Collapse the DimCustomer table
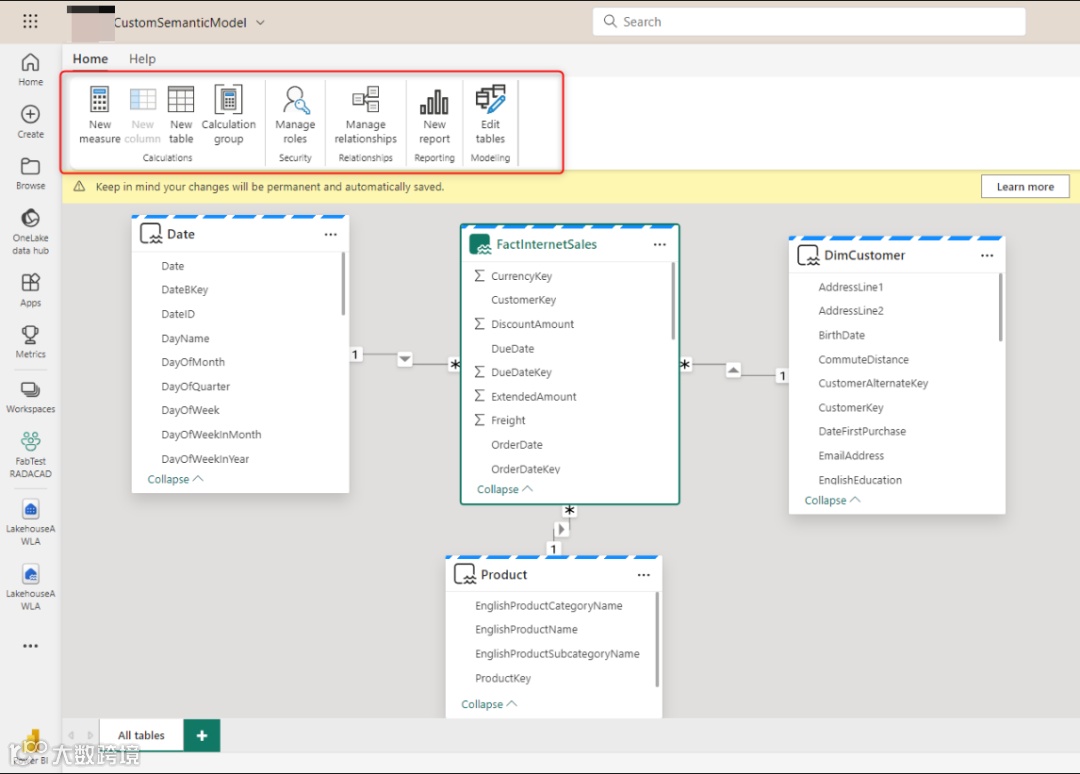The height and width of the screenshot is (774, 1080). [833, 501]
